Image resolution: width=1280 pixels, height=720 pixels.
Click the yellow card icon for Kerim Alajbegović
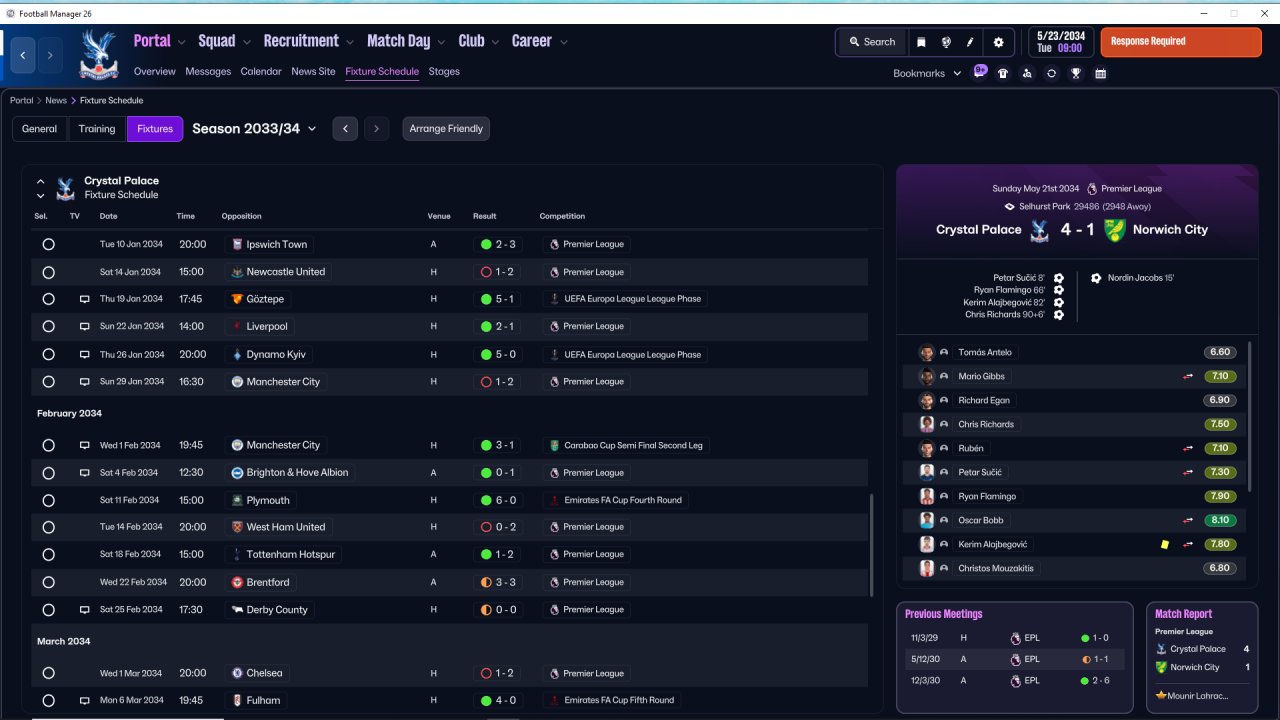tap(1165, 544)
